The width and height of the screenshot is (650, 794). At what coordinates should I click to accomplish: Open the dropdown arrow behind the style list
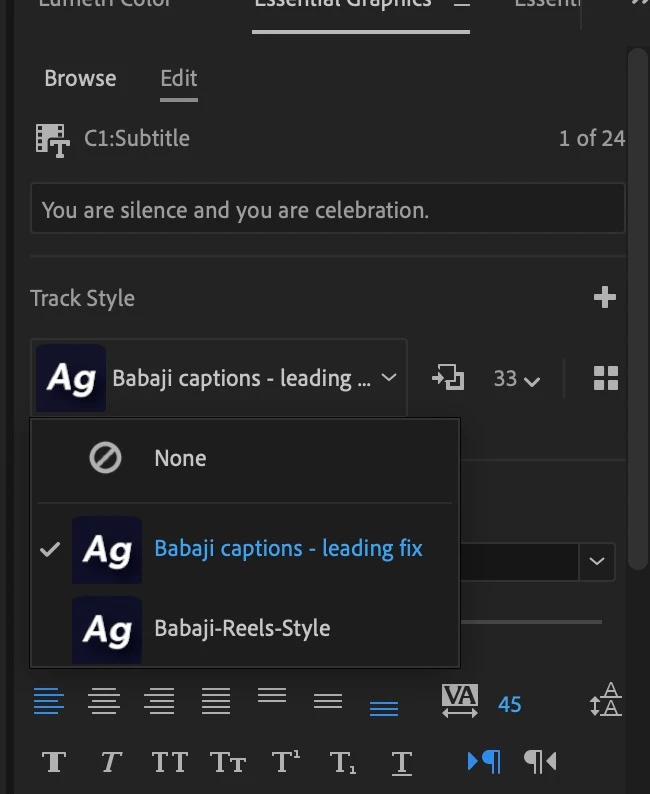click(597, 561)
